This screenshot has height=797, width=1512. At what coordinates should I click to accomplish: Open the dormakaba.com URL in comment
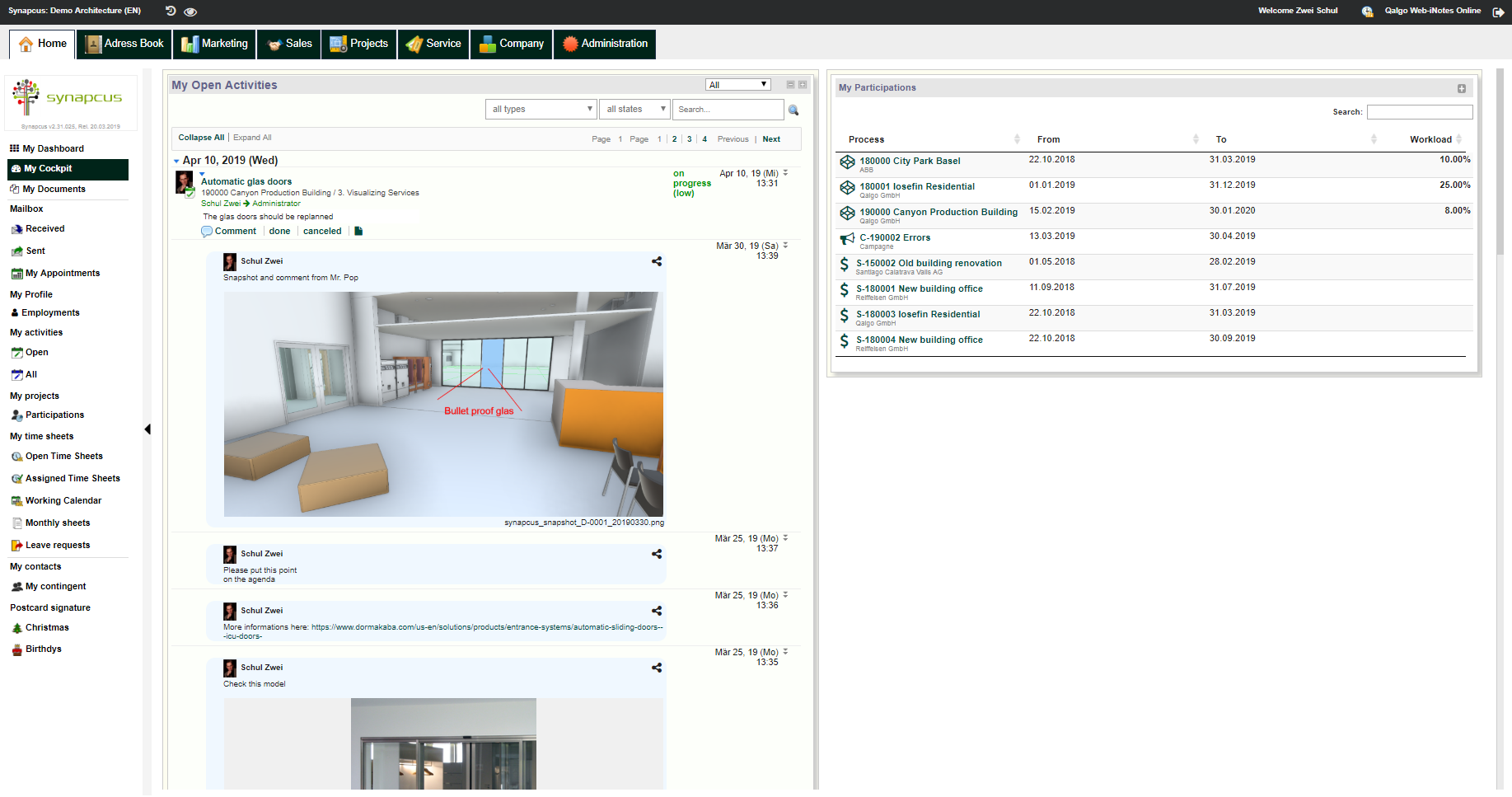tap(487, 627)
